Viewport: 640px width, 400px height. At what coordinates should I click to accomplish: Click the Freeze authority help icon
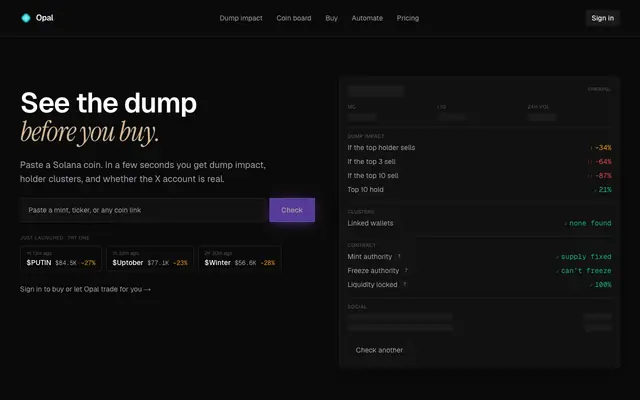(406, 270)
